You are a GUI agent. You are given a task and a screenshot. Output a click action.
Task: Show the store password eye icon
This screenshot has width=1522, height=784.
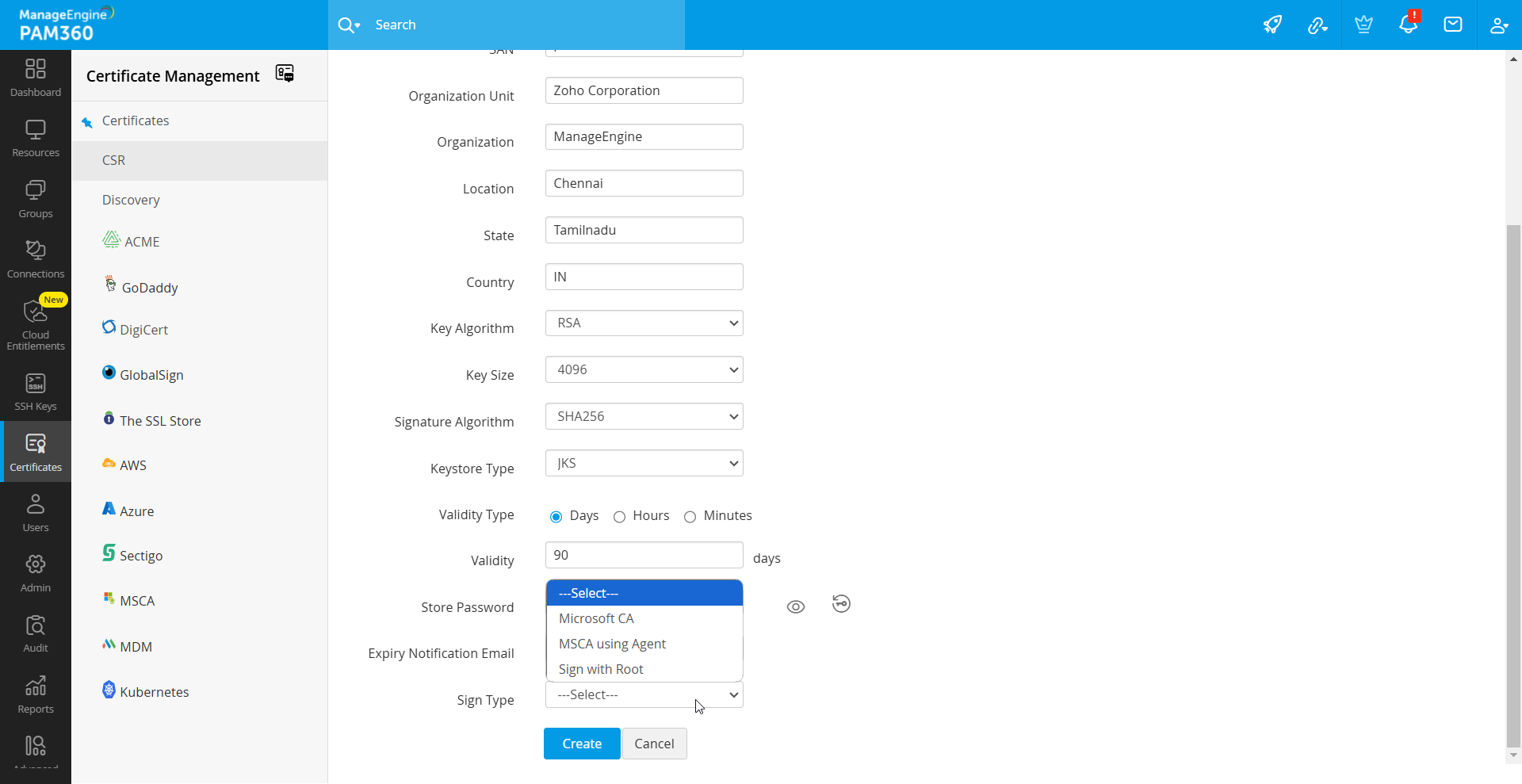[x=796, y=607]
